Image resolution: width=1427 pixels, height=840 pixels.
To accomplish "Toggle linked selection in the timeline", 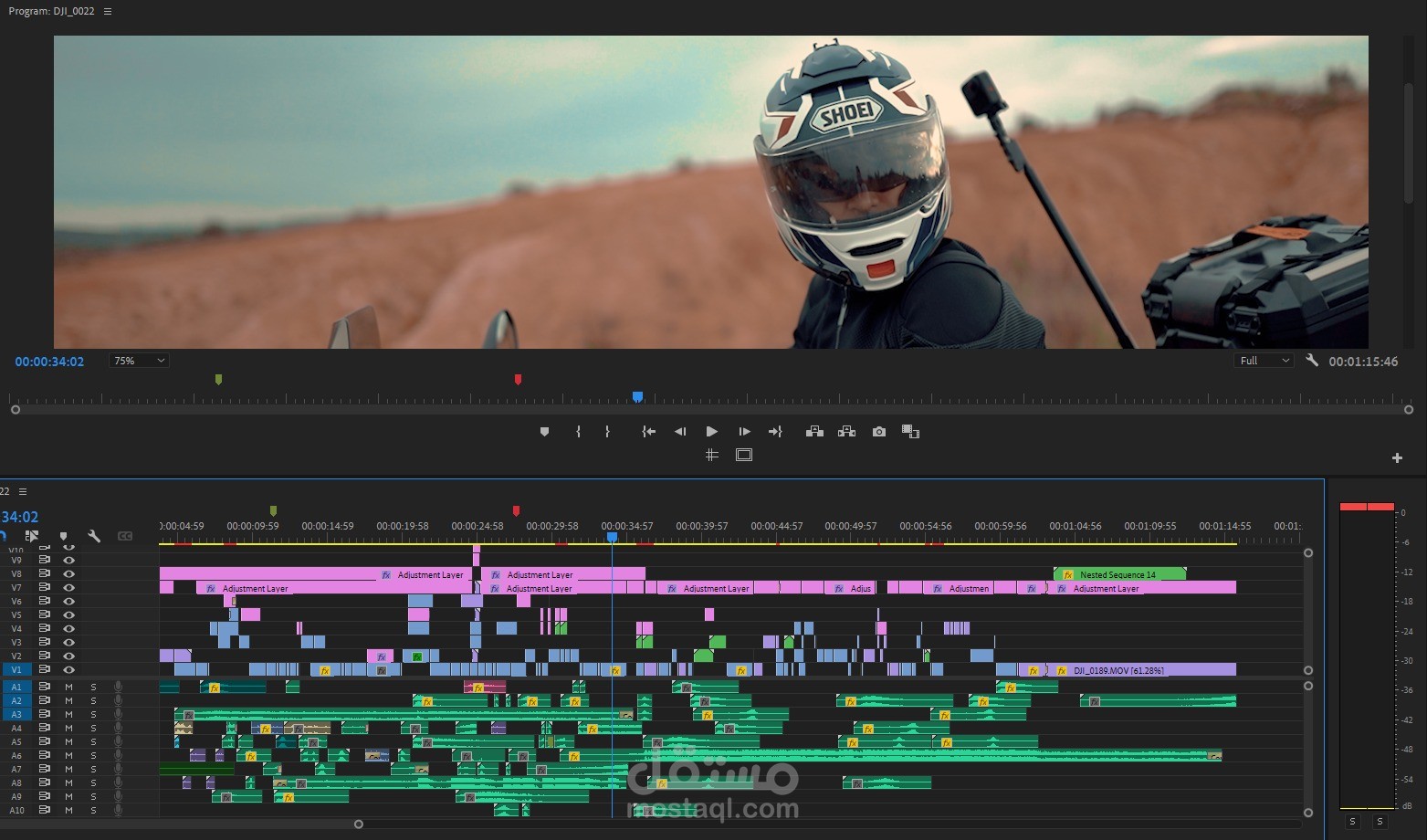I will click(32, 536).
